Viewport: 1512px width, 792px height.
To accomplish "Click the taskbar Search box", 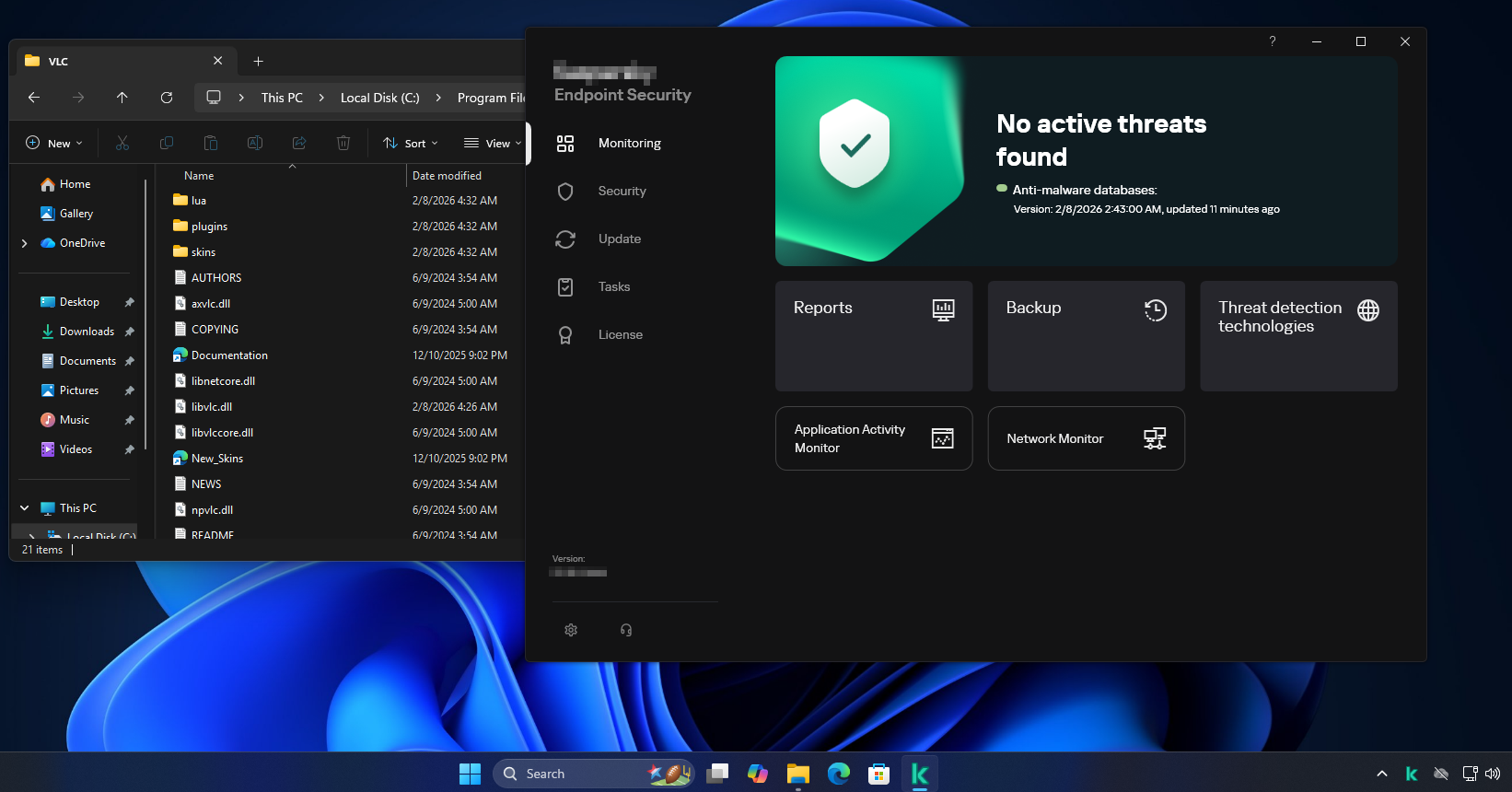I will (594, 774).
